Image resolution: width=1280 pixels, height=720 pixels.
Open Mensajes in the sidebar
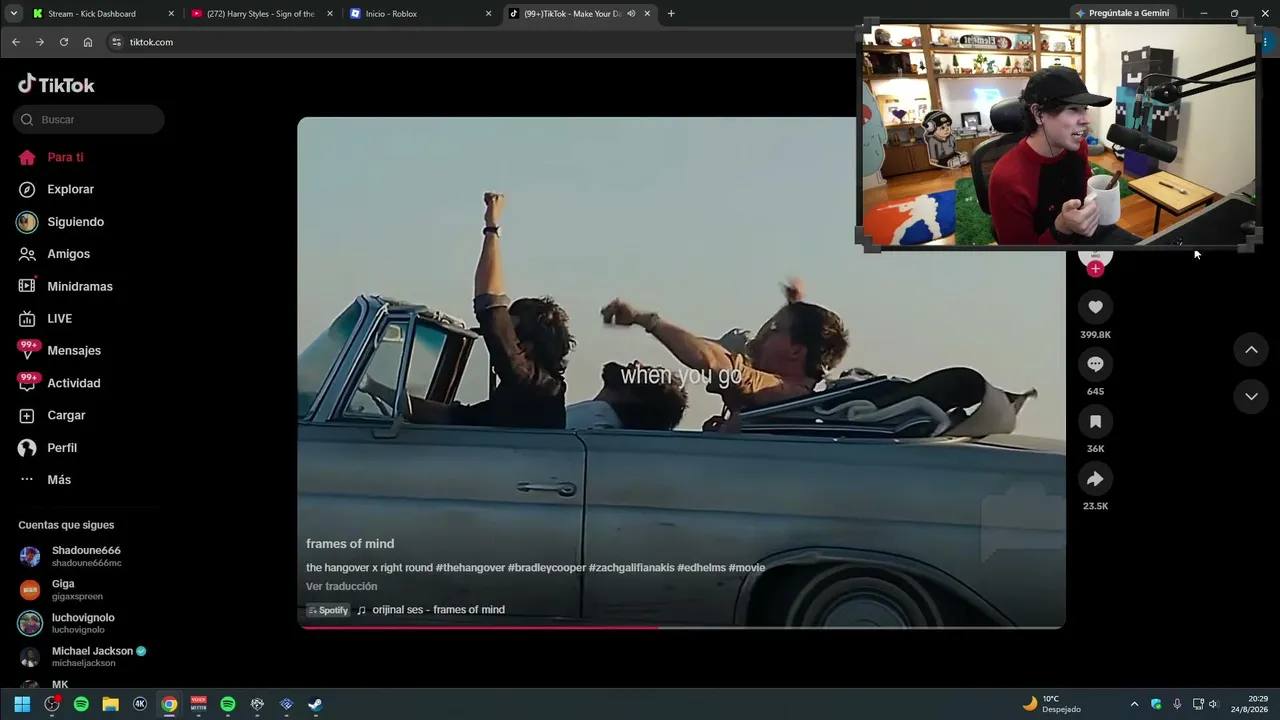[74, 351]
